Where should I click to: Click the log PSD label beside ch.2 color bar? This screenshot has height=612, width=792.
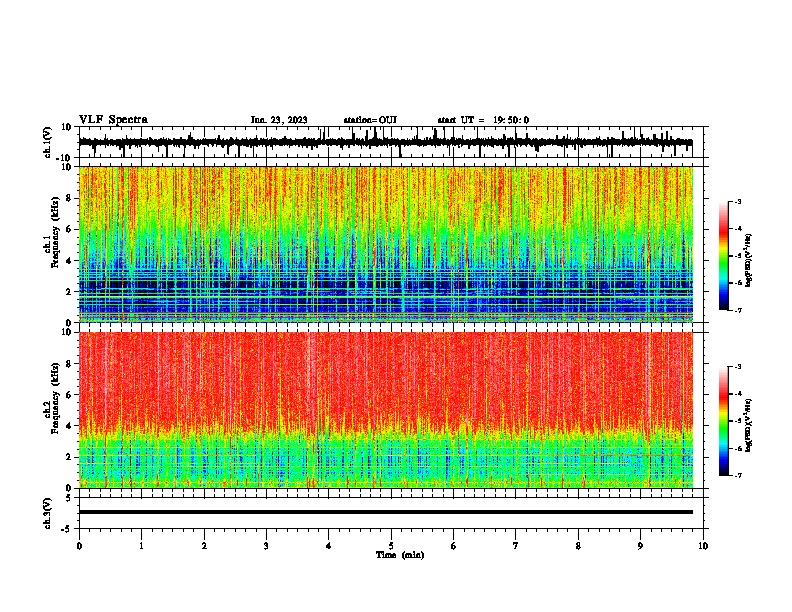pos(749,425)
